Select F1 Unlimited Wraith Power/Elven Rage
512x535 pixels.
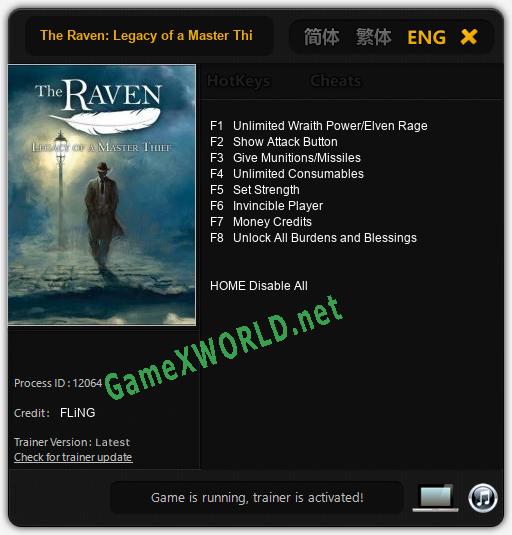(319, 126)
